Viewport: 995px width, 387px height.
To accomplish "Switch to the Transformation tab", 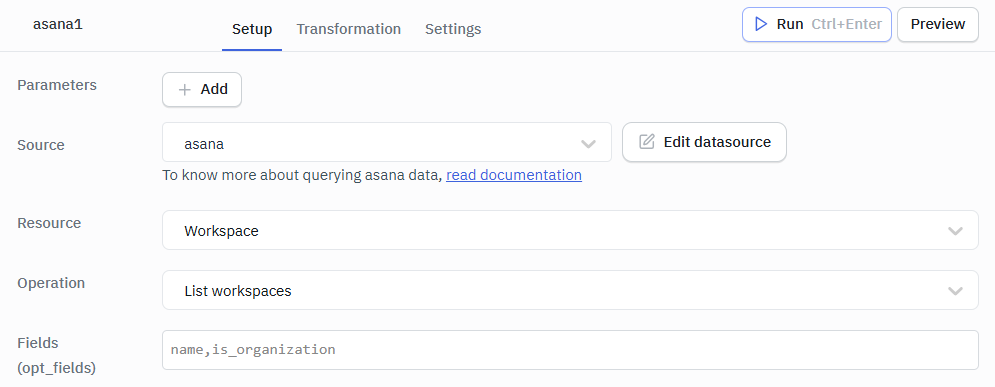I will click(348, 29).
